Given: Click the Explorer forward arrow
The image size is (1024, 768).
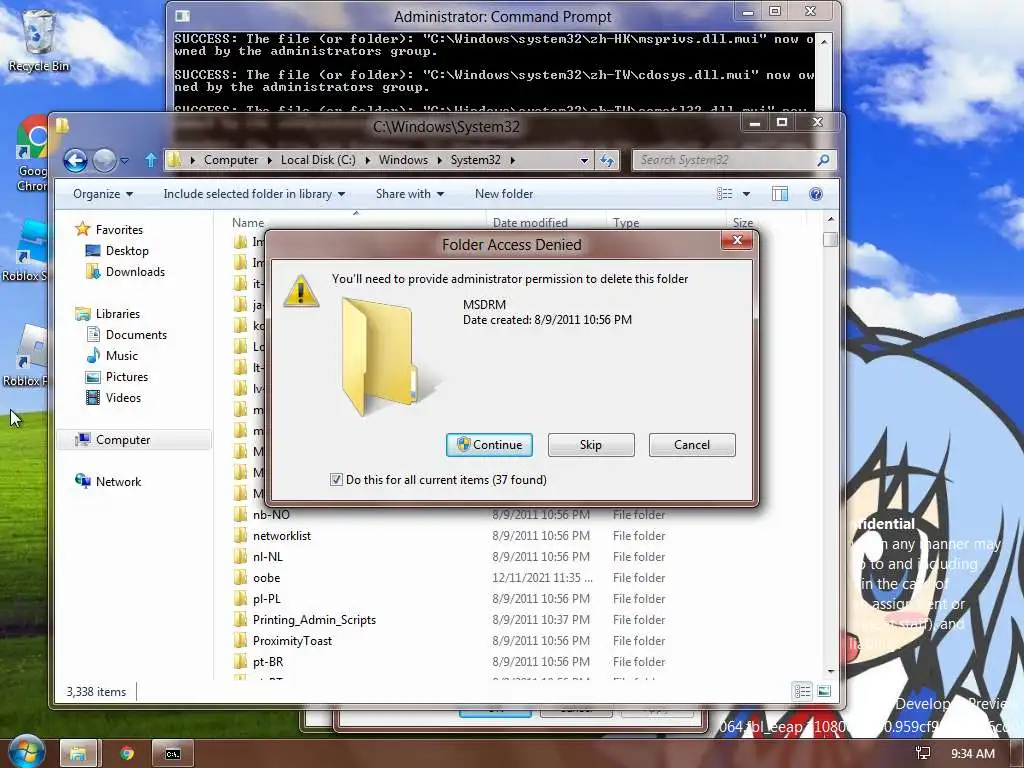Looking at the screenshot, I should pyautogui.click(x=104, y=160).
